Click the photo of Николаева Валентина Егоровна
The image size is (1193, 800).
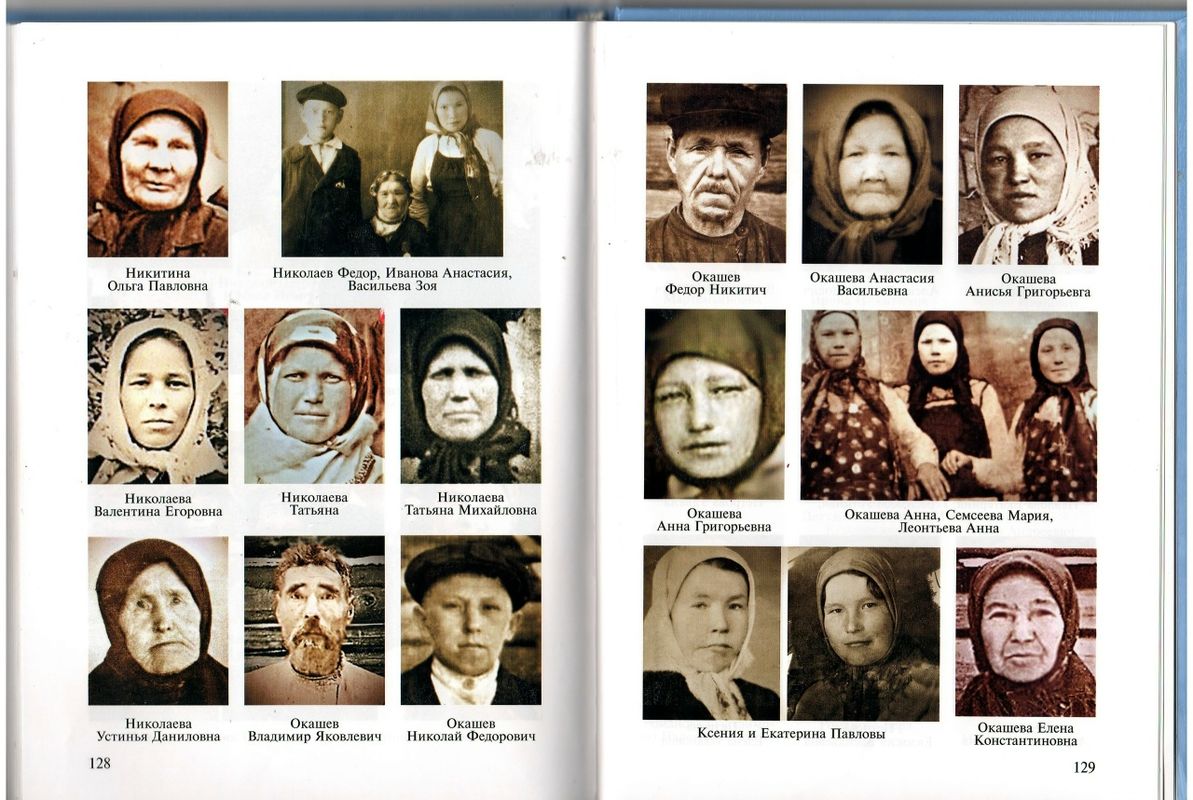157,396
